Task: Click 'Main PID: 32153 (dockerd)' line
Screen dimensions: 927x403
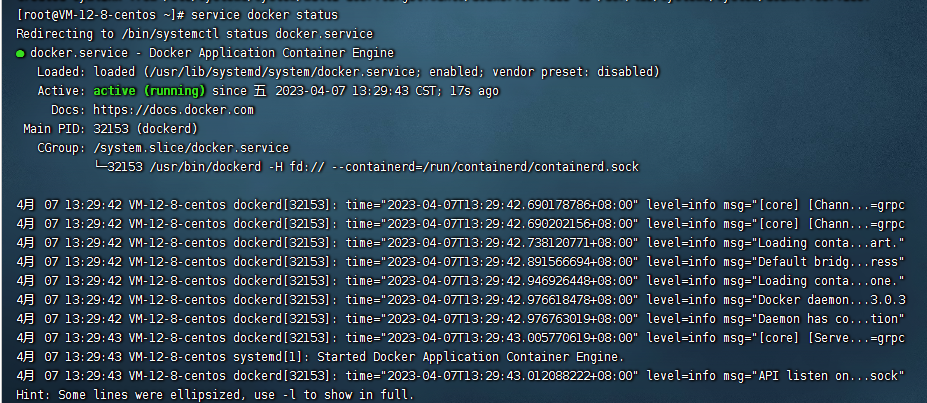Action: pyautogui.click(x=111, y=129)
